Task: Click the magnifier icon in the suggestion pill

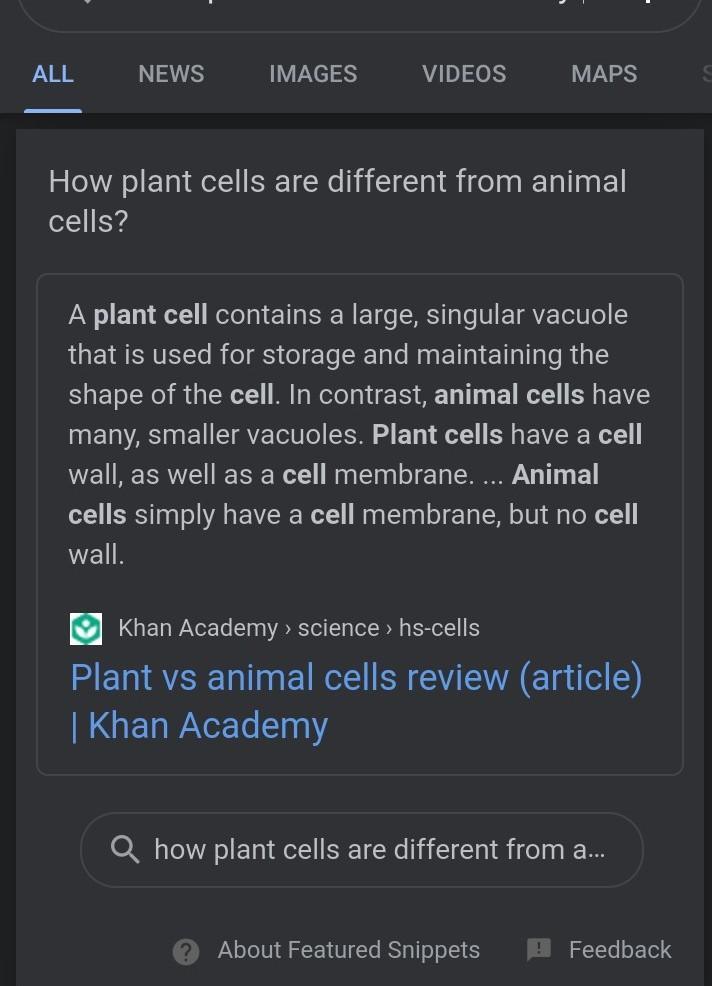Action: coord(125,850)
